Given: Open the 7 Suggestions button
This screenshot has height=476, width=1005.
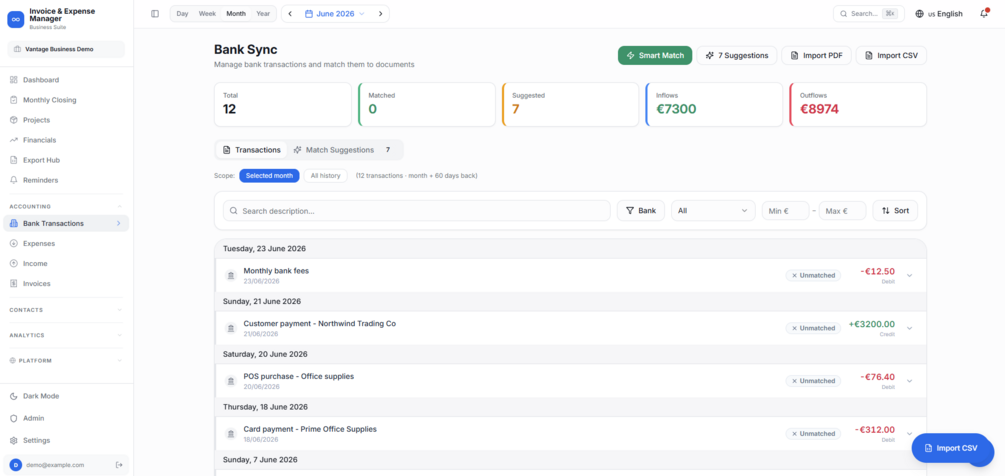Looking at the screenshot, I should pos(737,56).
